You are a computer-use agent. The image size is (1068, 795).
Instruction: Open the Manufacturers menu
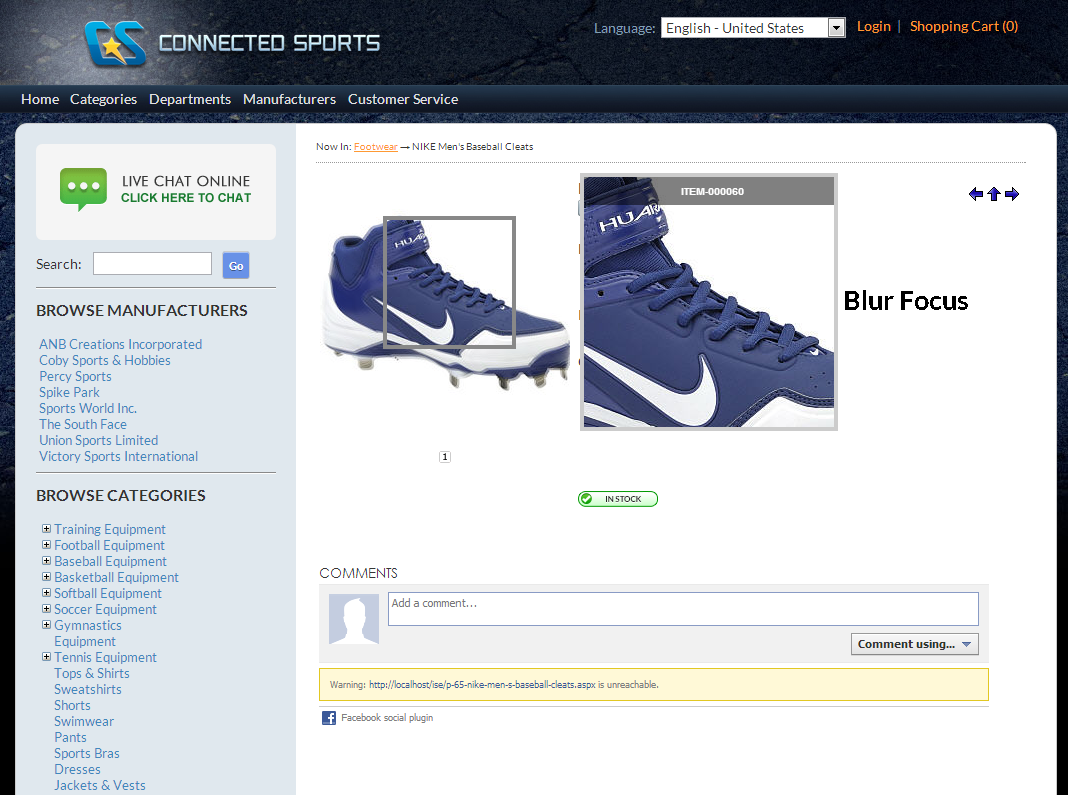pos(289,99)
